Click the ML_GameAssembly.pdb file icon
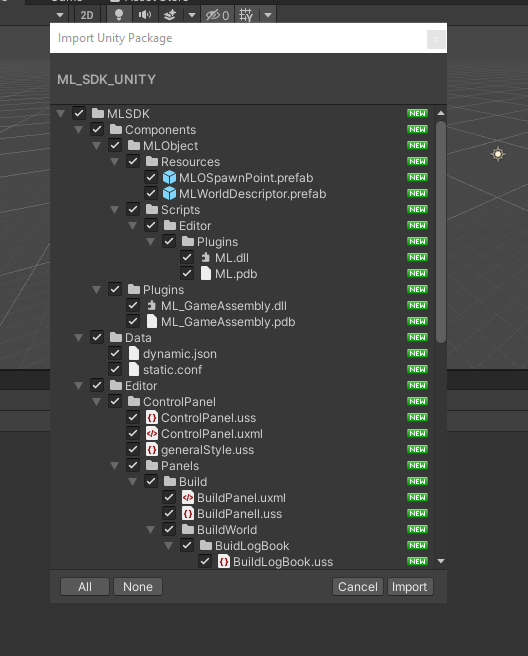The height and width of the screenshot is (656, 528). click(x=151, y=321)
